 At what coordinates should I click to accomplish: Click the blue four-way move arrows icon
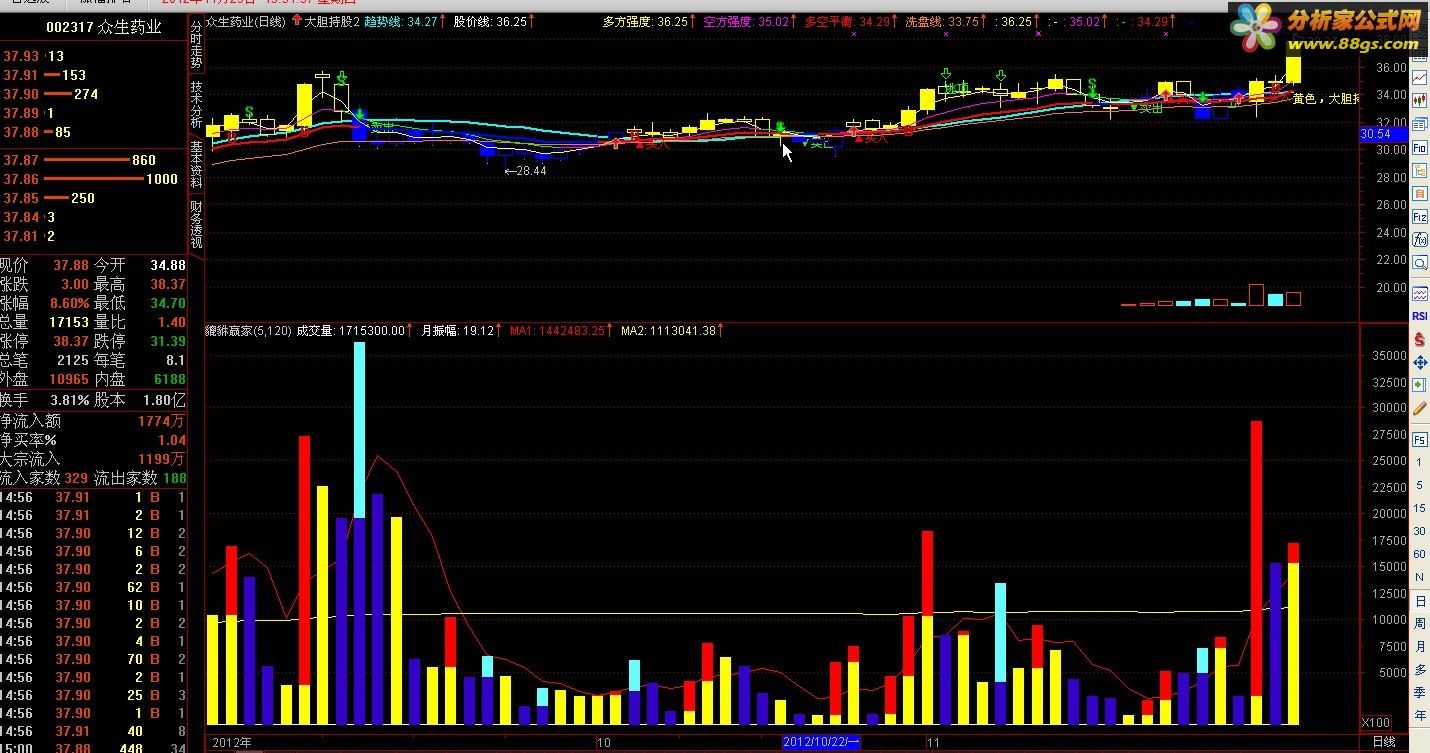[1419, 365]
